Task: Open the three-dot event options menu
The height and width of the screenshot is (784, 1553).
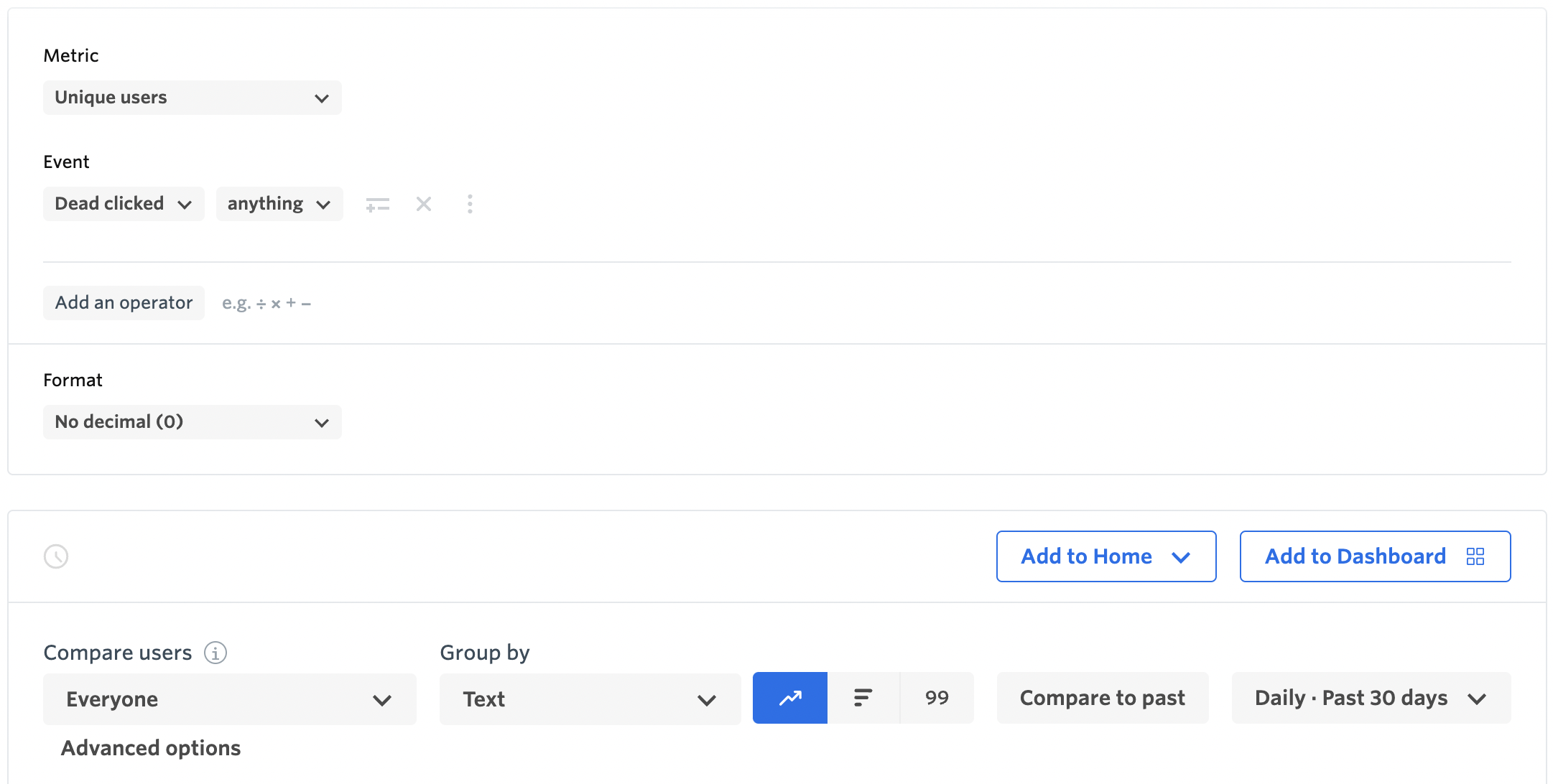Action: click(470, 205)
